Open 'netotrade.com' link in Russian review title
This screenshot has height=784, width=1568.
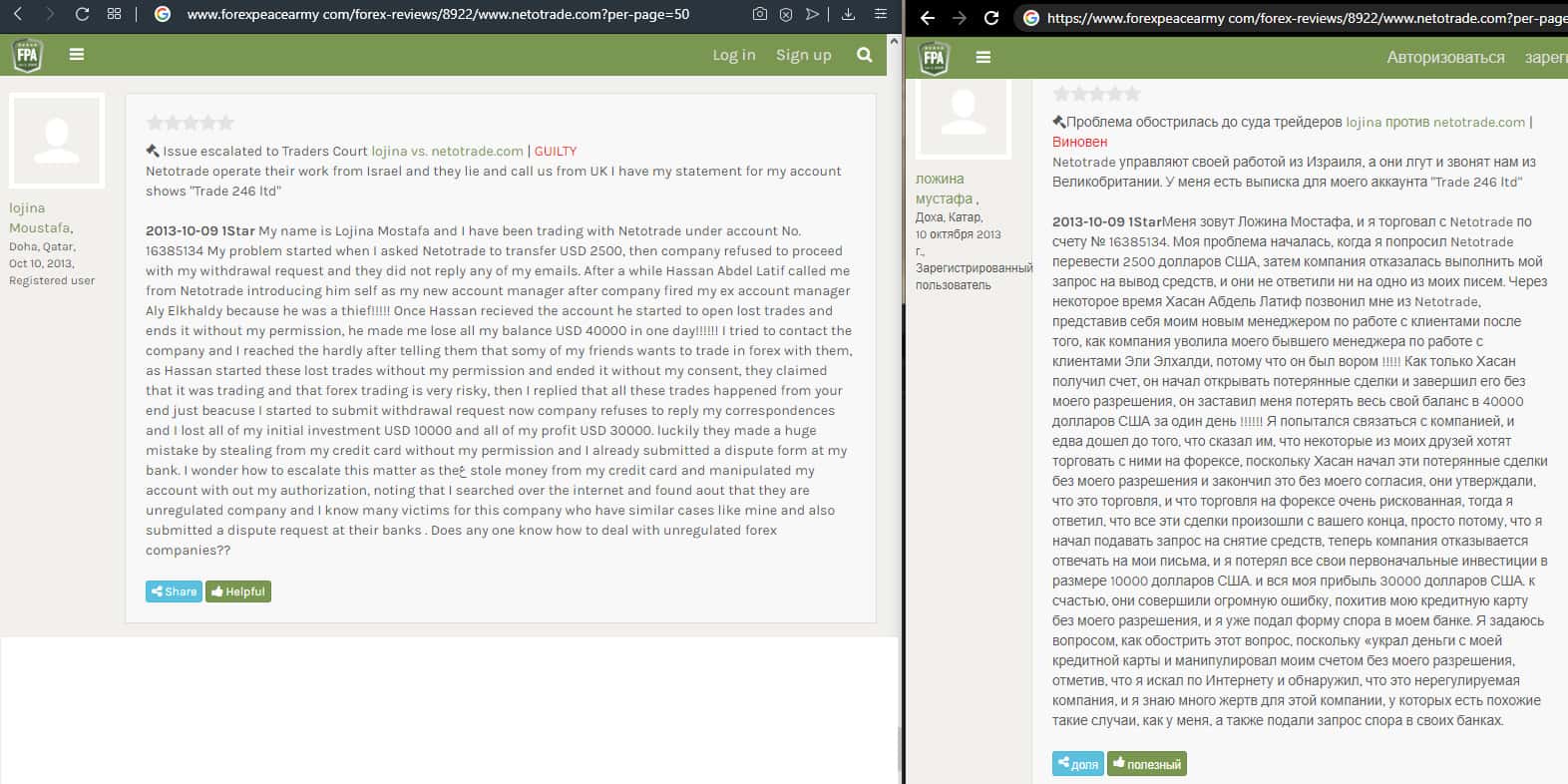click(x=1479, y=122)
